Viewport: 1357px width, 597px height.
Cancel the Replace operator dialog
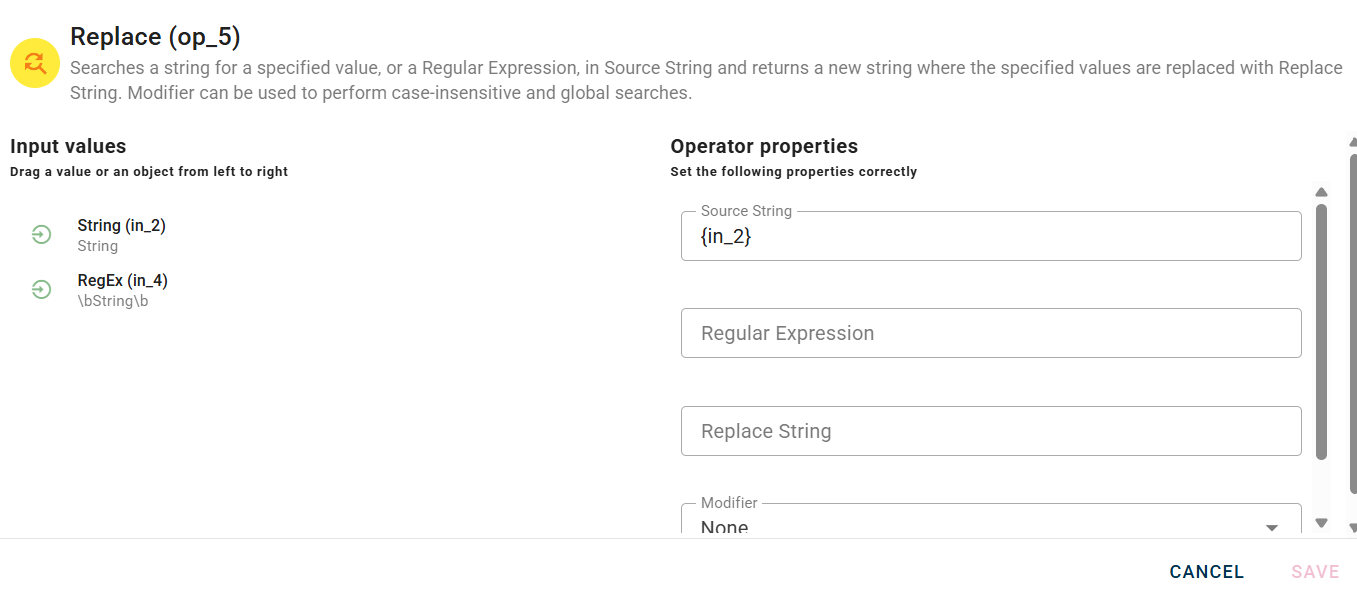coord(1206,572)
